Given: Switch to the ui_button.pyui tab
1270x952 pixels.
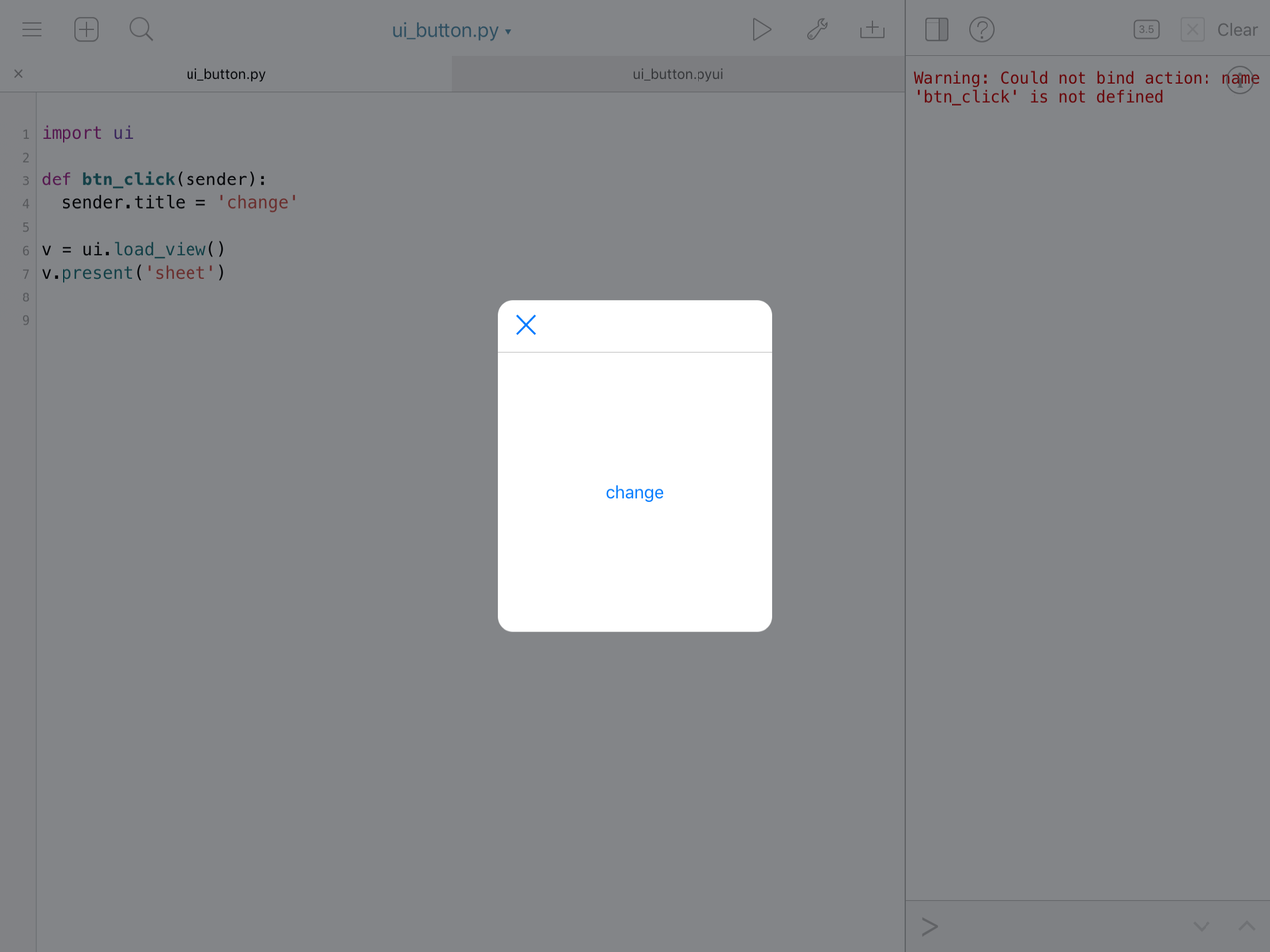Looking at the screenshot, I should tap(679, 74).
